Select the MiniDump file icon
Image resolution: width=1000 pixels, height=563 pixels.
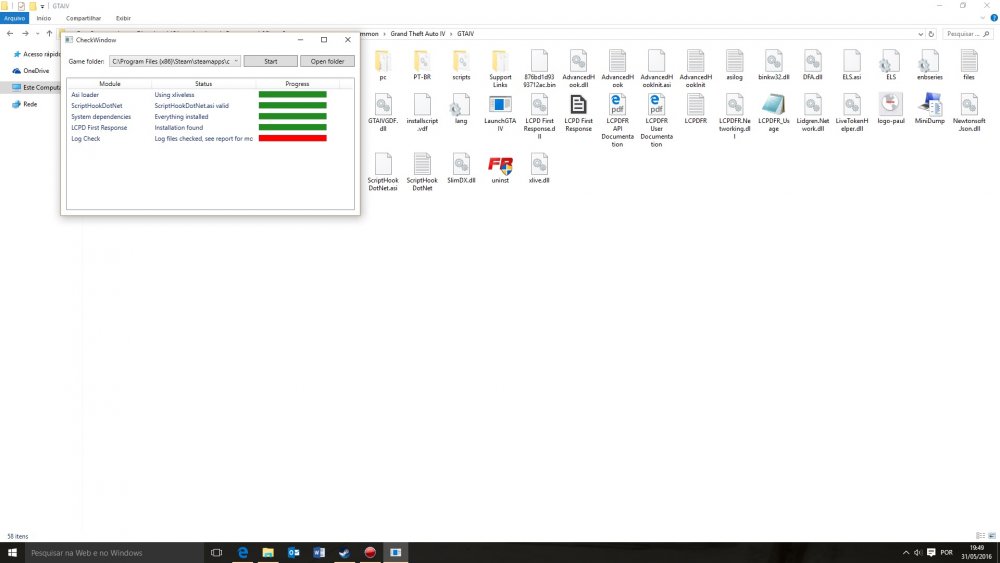click(929, 108)
